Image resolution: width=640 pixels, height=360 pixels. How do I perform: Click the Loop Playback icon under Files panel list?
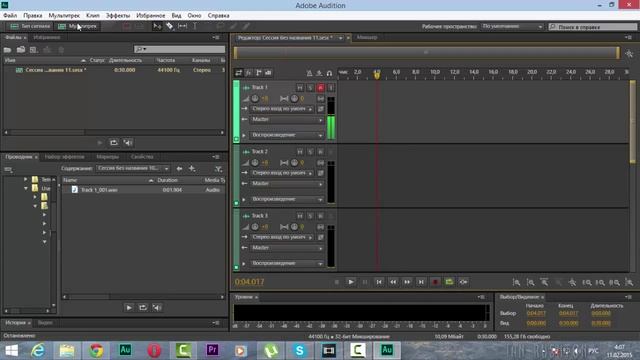point(114,142)
